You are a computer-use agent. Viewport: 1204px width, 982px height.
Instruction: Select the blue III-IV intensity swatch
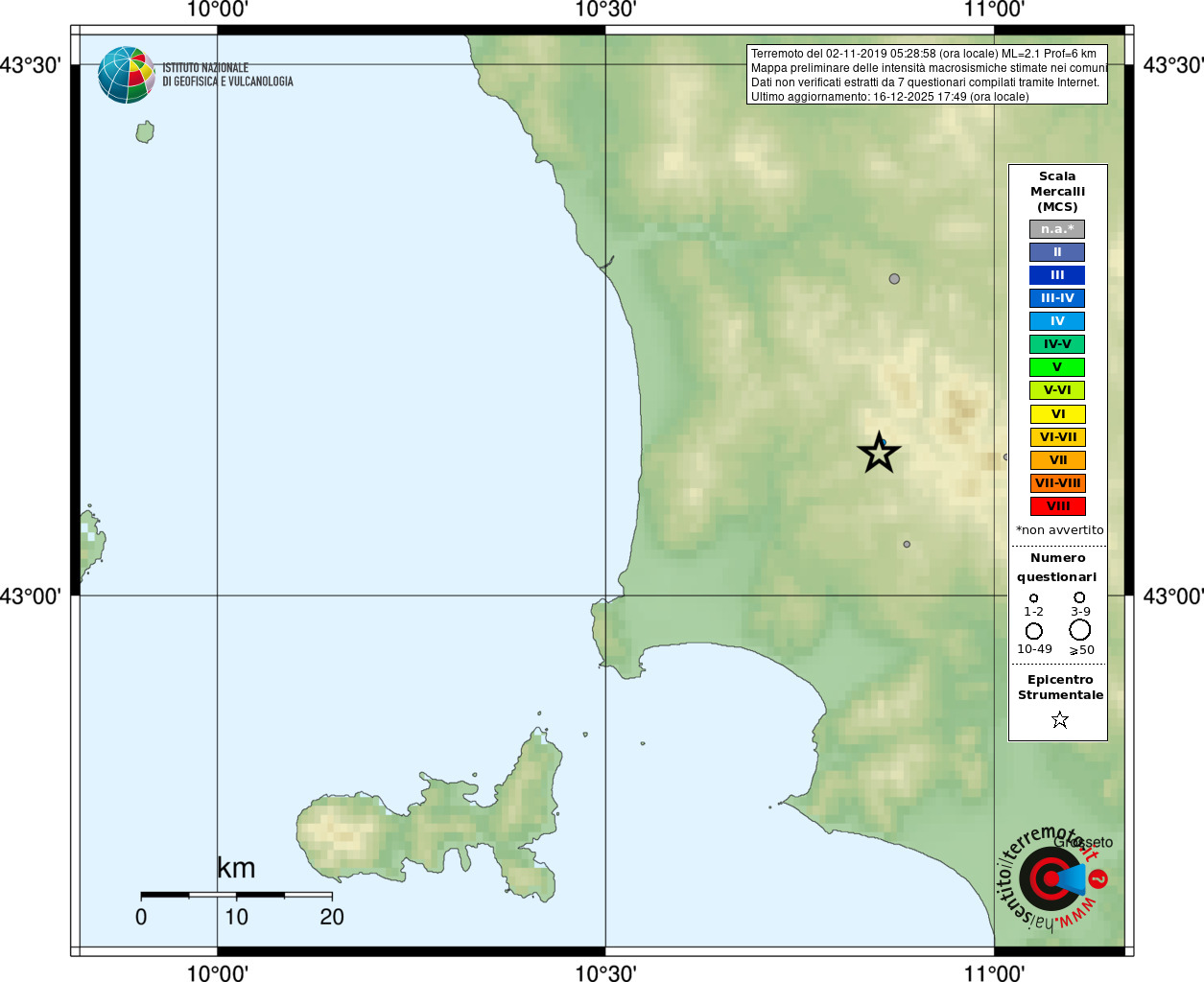pos(1057,298)
